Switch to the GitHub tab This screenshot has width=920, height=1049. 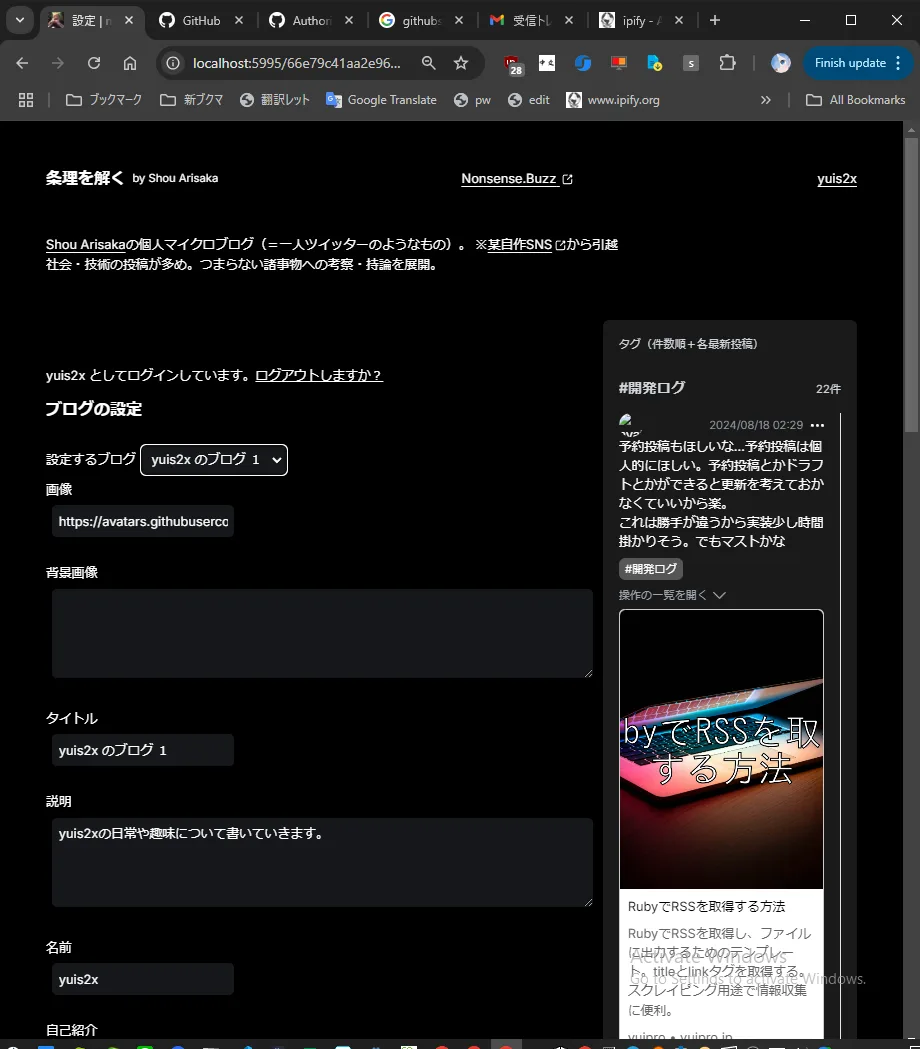pyautogui.click(x=201, y=20)
